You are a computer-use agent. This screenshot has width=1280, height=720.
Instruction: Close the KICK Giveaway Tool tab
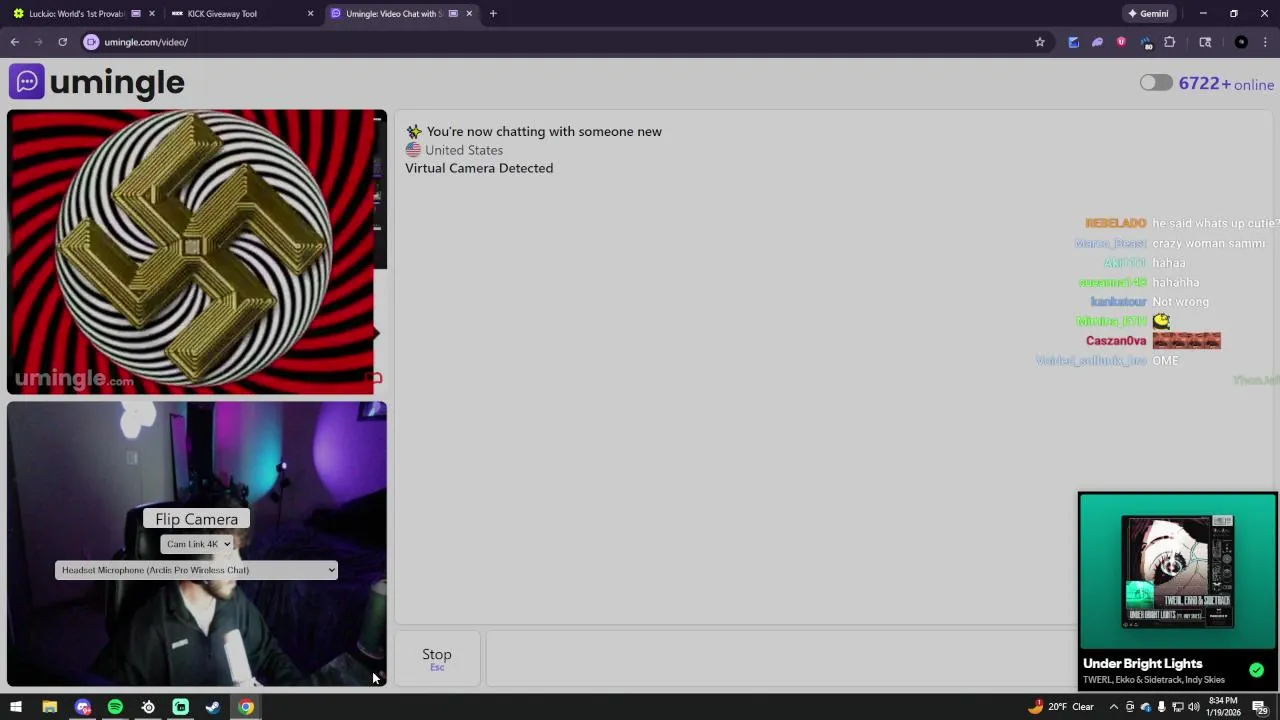click(x=310, y=14)
